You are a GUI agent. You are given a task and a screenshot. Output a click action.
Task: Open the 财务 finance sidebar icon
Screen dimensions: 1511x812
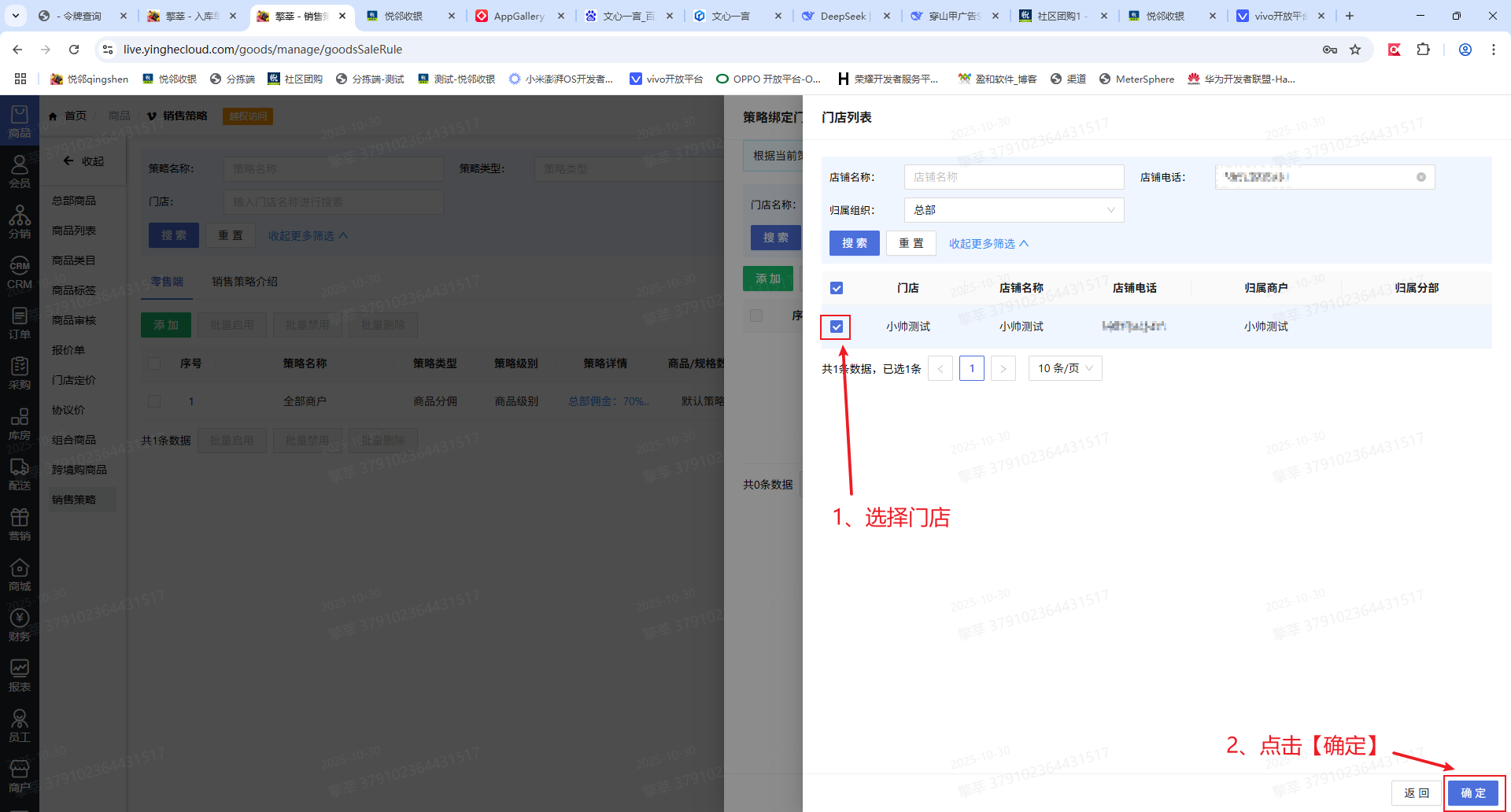pos(20,625)
